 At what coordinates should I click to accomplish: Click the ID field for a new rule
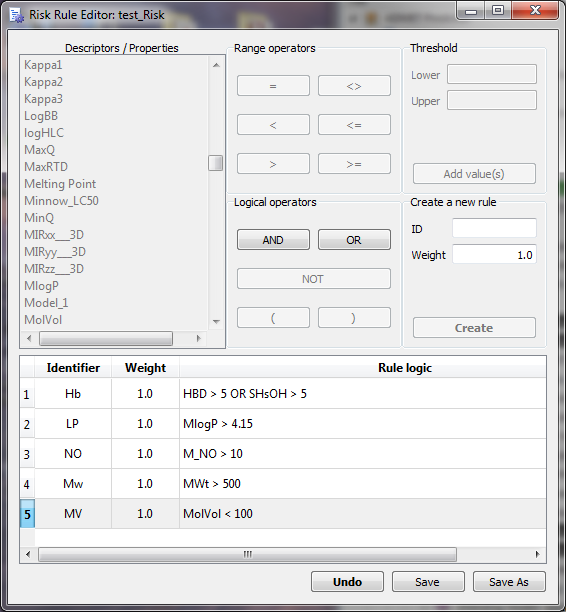tap(494, 228)
